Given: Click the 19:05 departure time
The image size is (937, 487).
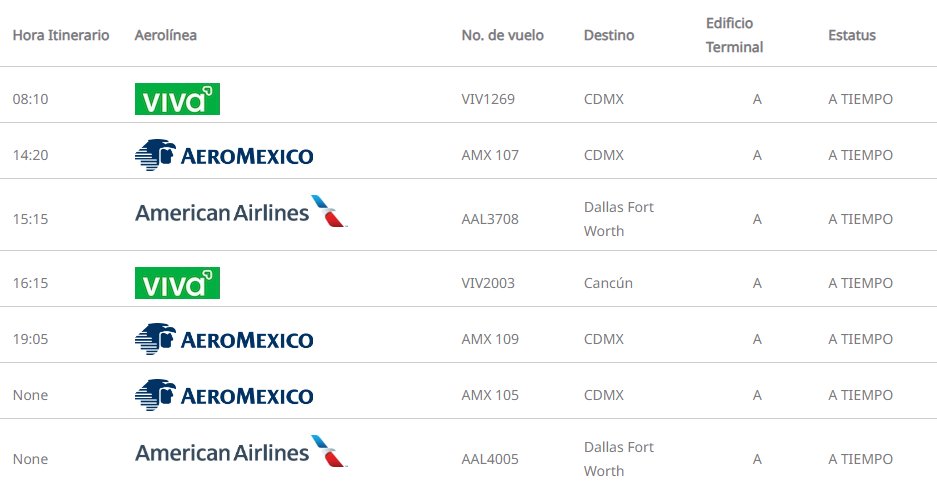Looking at the screenshot, I should (x=30, y=339).
